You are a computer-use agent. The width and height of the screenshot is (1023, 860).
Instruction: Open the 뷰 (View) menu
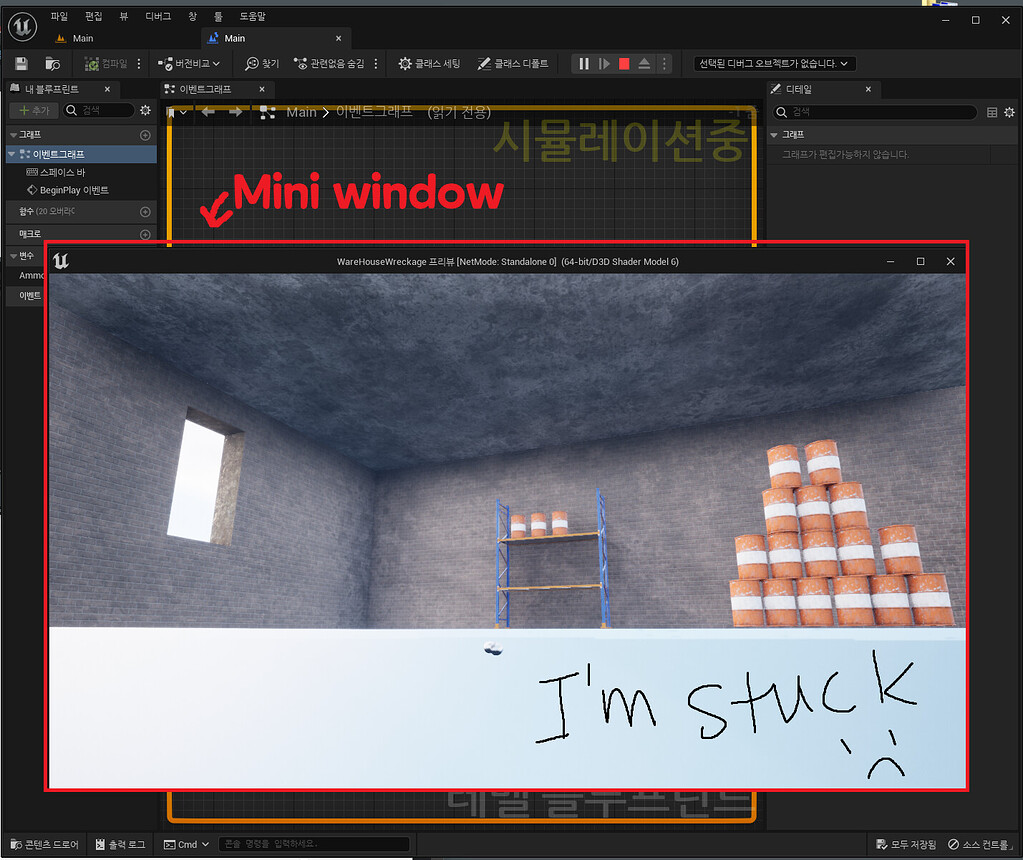pyautogui.click(x=124, y=16)
